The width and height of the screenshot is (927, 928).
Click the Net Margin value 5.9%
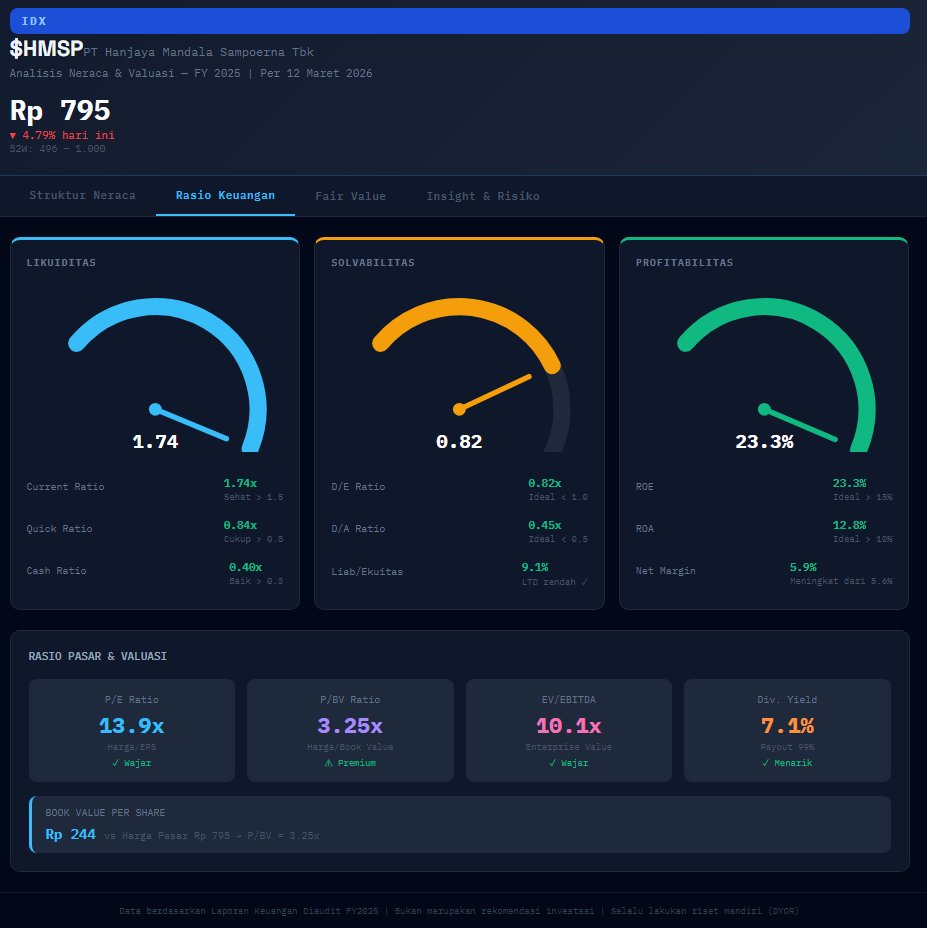pyautogui.click(x=803, y=567)
